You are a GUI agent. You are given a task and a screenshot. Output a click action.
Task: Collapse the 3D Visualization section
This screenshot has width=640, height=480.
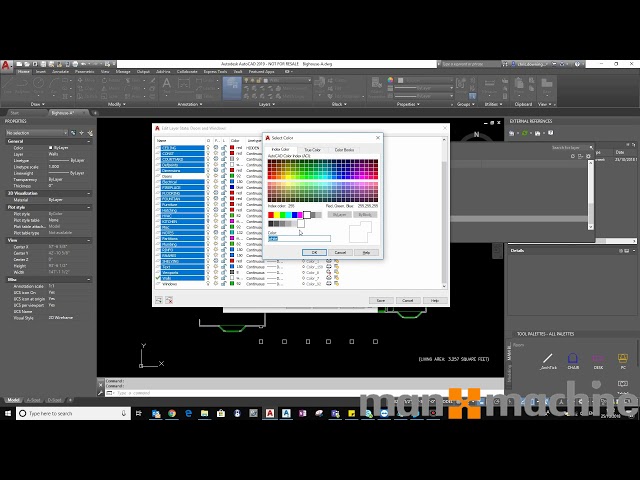click(89, 193)
